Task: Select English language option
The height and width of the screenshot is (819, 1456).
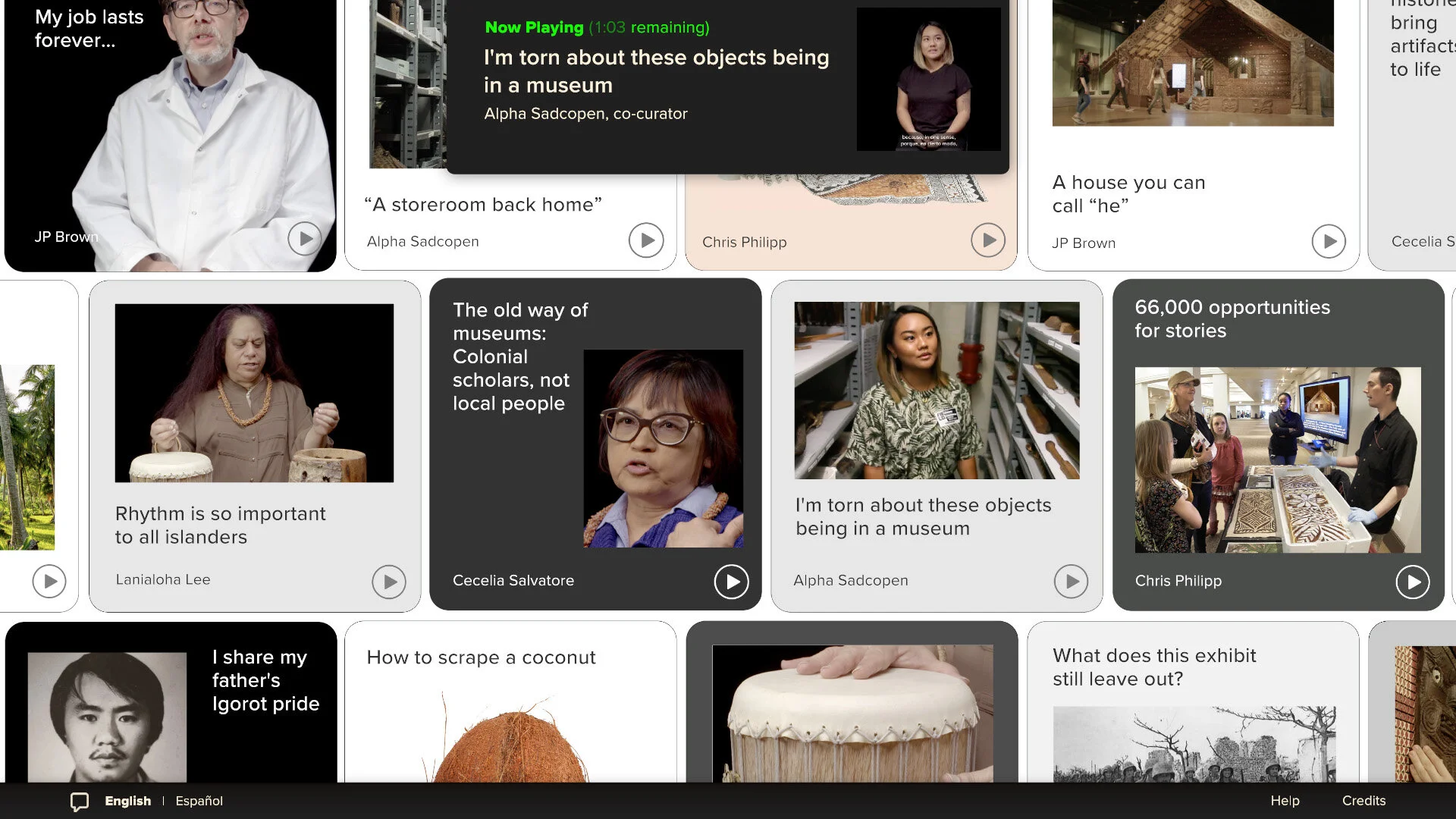Action: point(127,801)
